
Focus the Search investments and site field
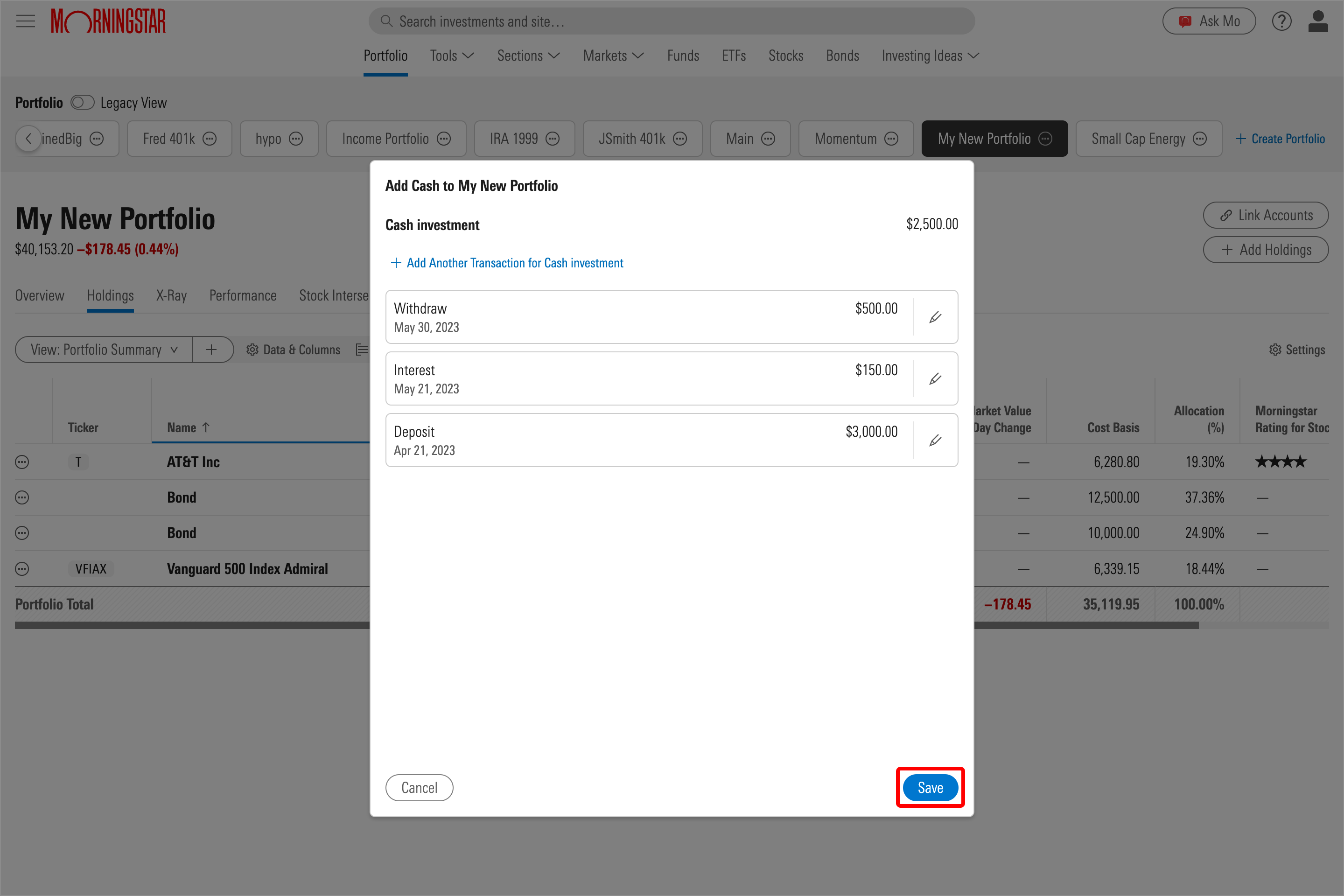point(672,21)
